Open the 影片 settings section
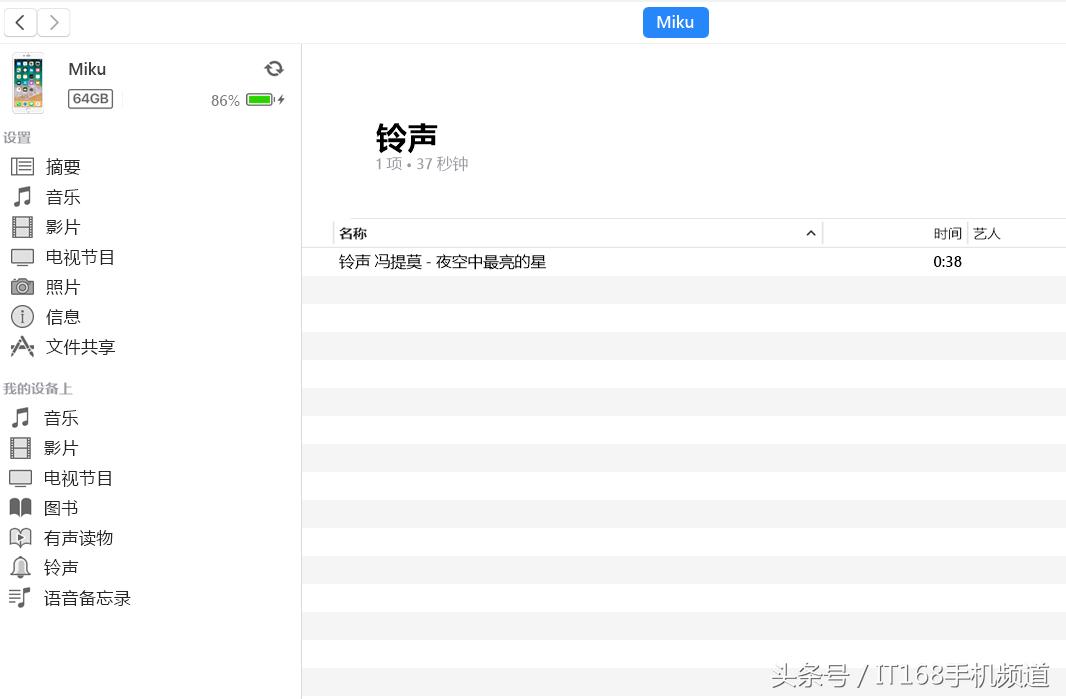 61,226
